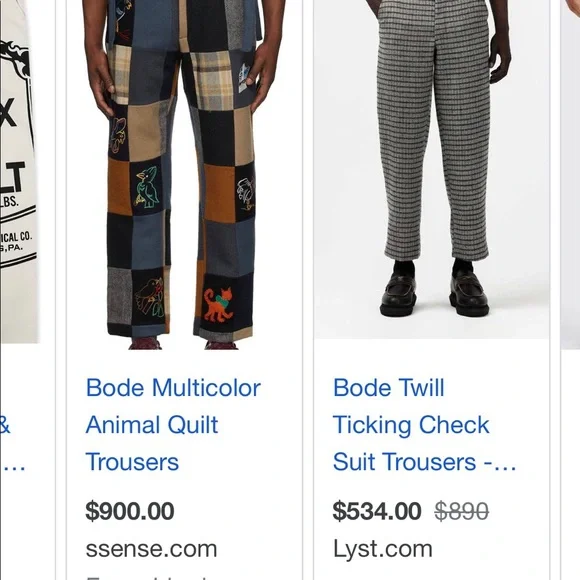Open the Bode Multicolor Animal Quilt Trousers link
The height and width of the screenshot is (580, 580).
(x=173, y=425)
